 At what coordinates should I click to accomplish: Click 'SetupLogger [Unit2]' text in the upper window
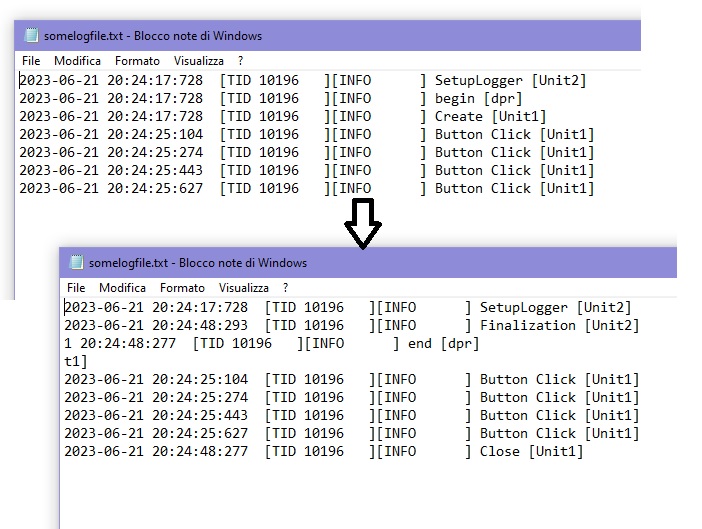pos(510,81)
